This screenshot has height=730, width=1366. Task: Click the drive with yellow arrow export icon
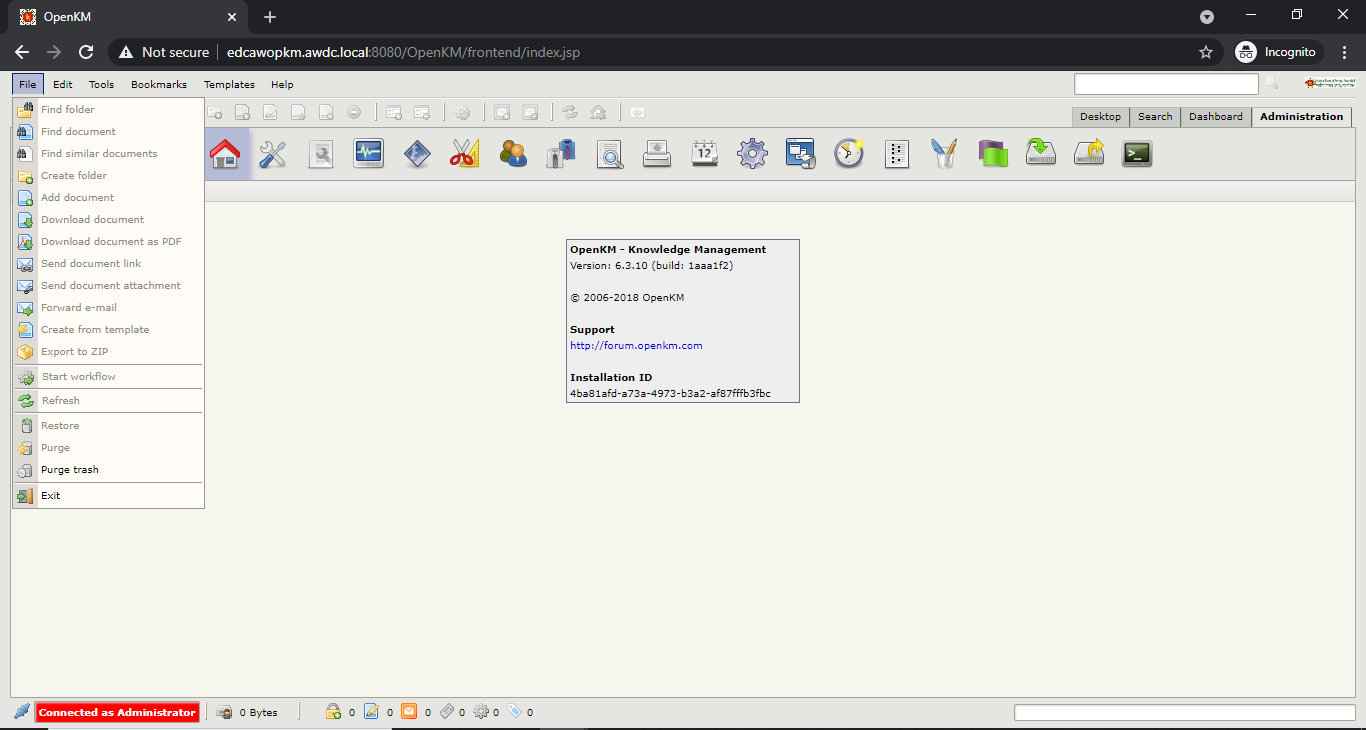click(x=1089, y=153)
